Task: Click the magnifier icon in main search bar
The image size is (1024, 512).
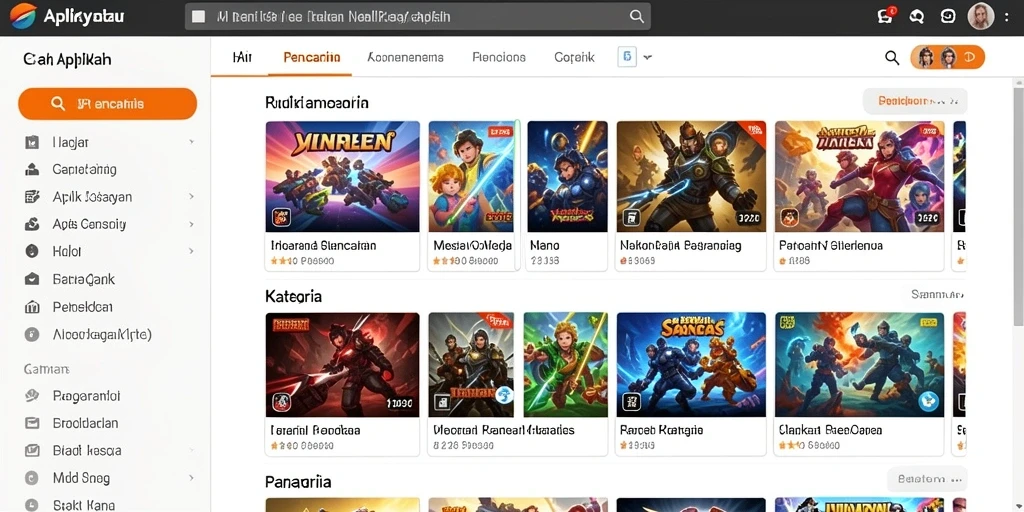Action: click(637, 16)
